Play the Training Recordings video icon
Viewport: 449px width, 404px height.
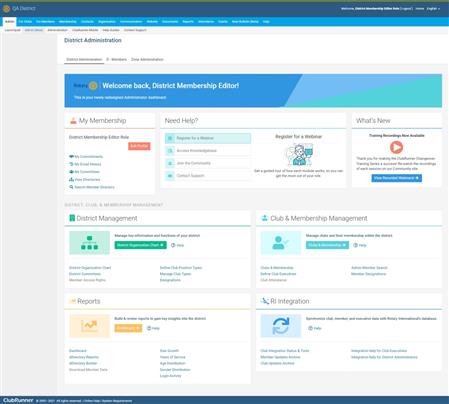(x=396, y=147)
